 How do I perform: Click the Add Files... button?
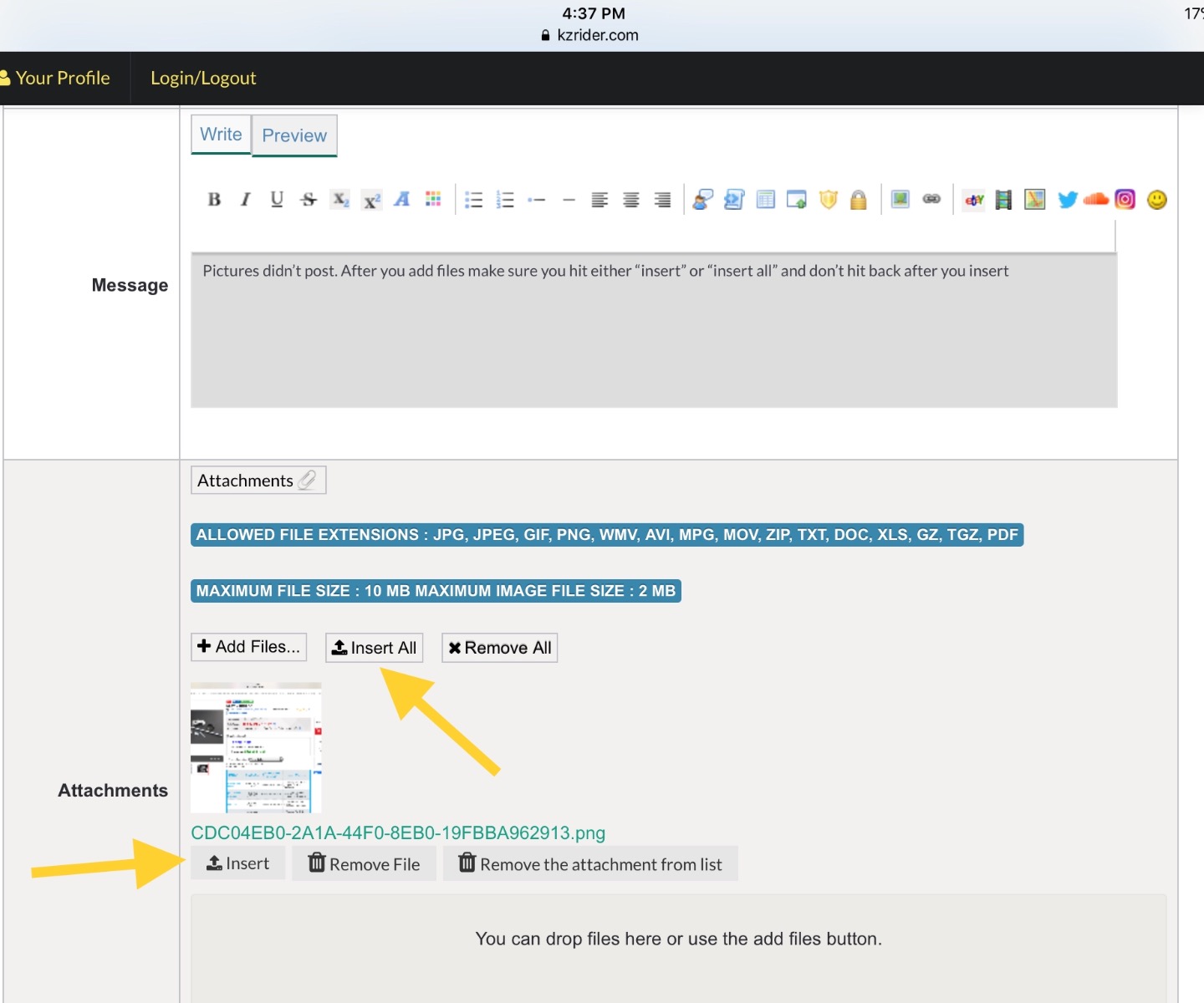click(x=248, y=647)
